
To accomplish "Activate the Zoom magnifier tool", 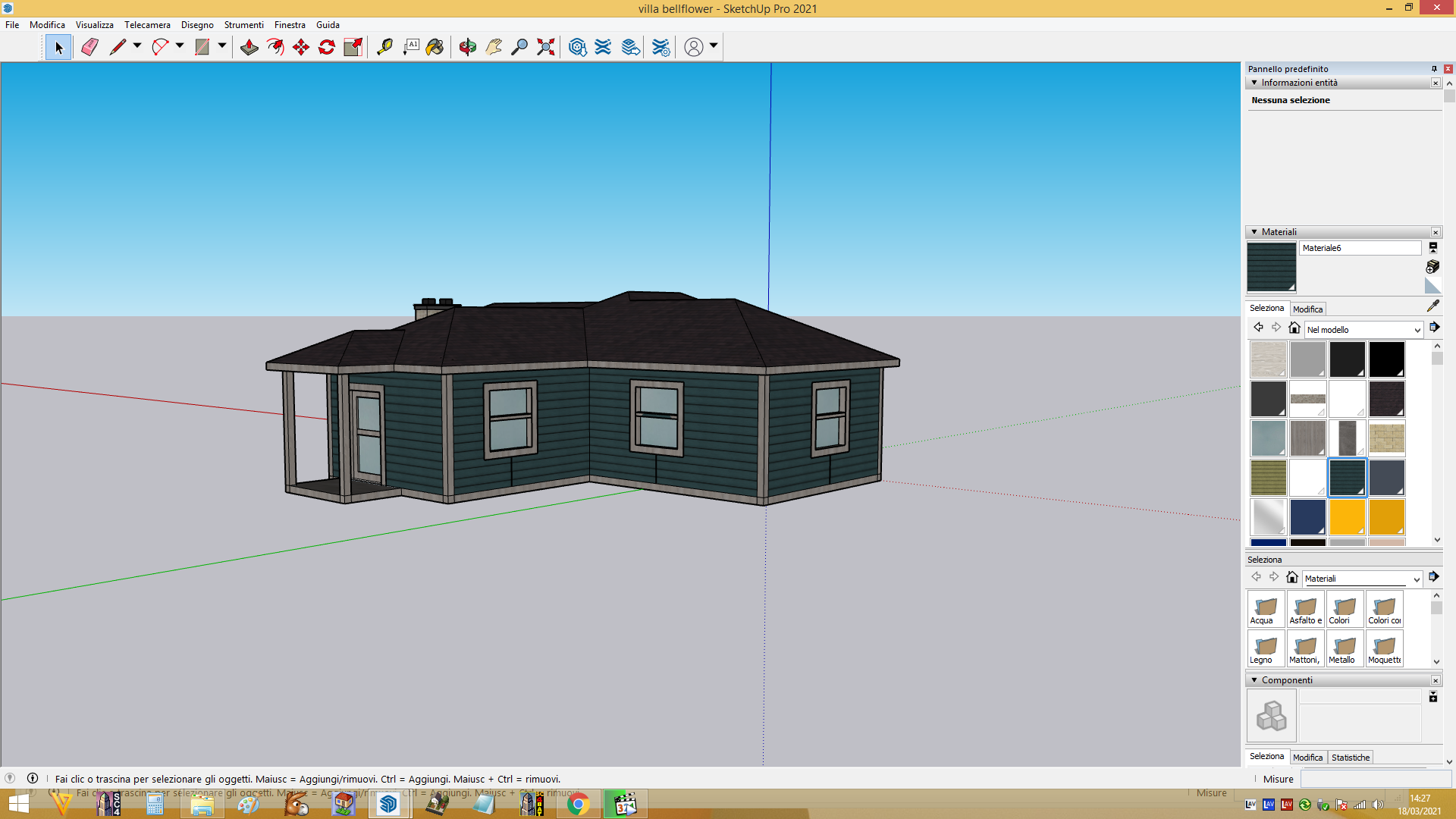I will 519,47.
